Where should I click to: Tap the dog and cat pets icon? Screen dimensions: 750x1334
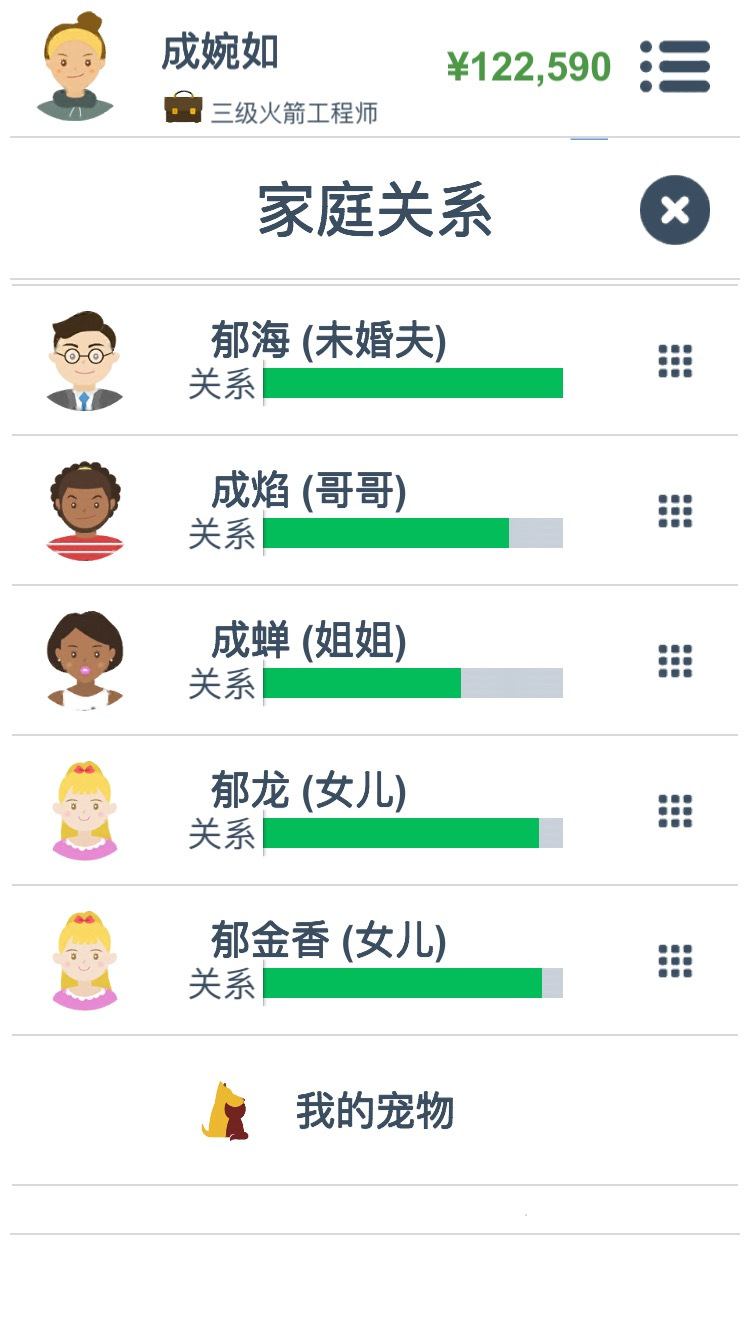pyautogui.click(x=225, y=1111)
